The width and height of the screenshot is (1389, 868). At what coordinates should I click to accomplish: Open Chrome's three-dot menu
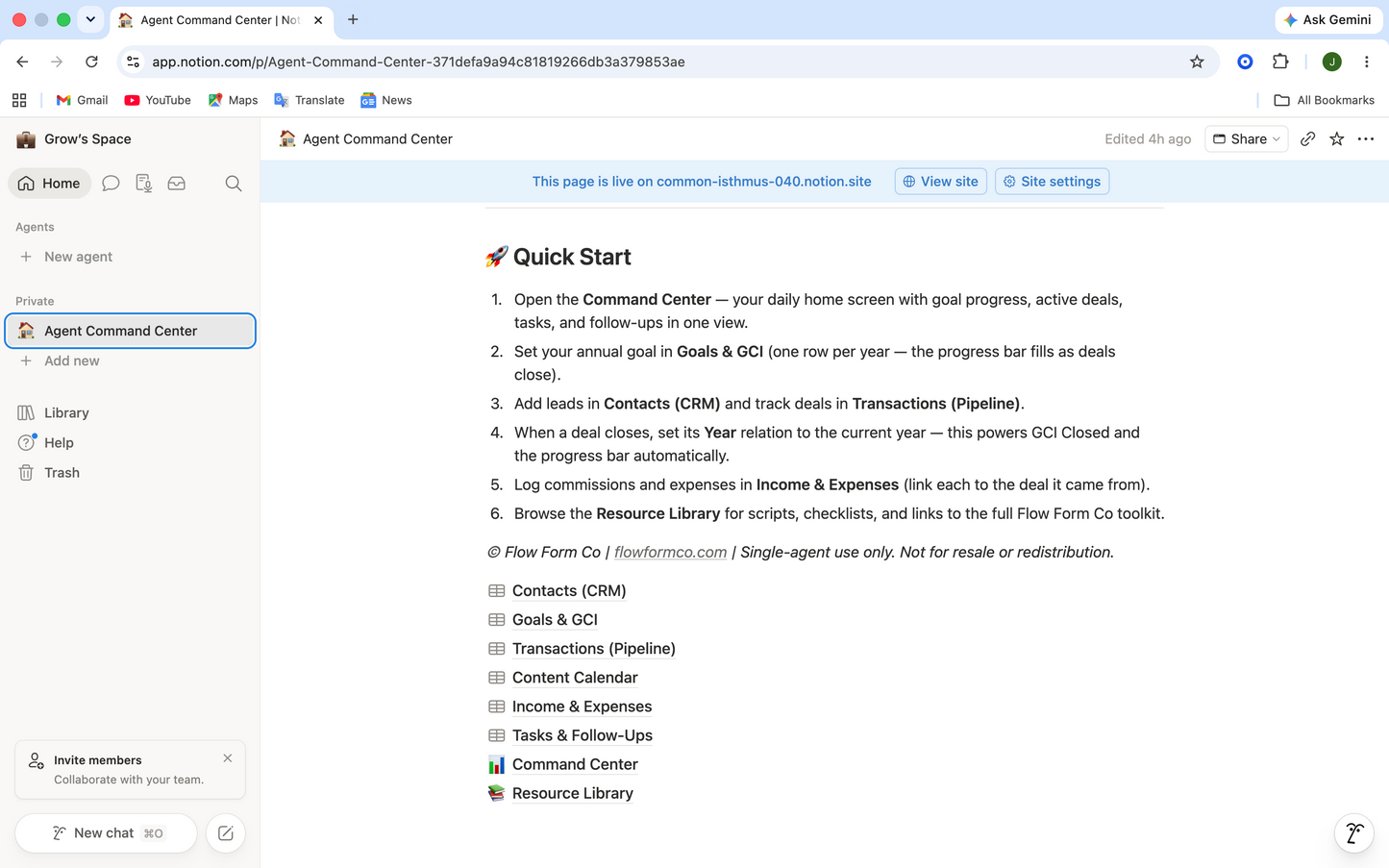coord(1366,62)
